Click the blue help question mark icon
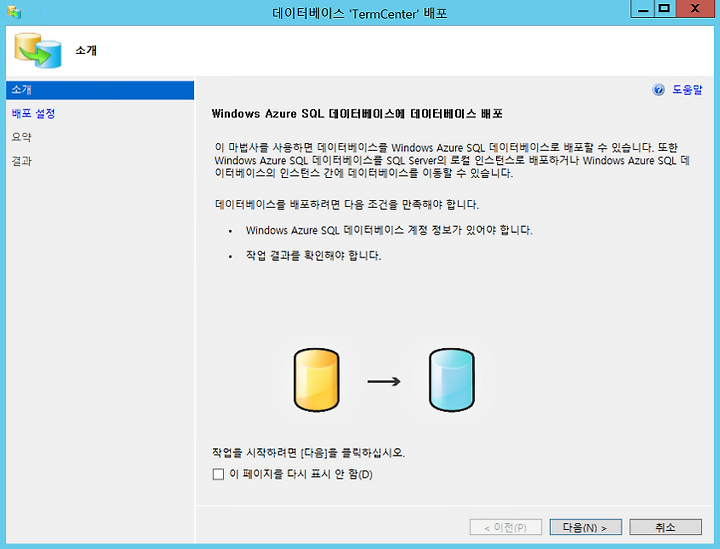 point(658,90)
